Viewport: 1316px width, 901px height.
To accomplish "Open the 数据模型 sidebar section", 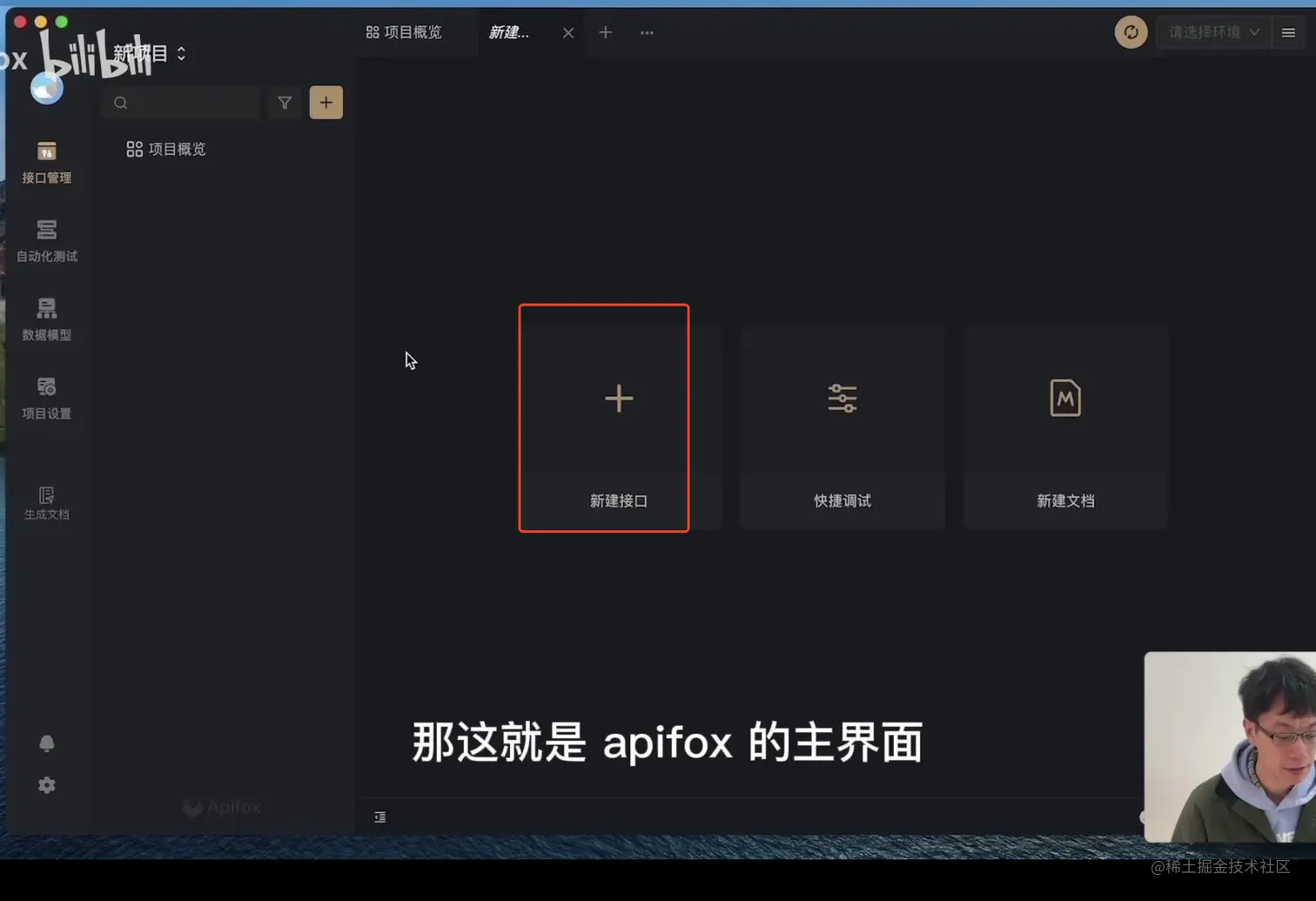I will (x=47, y=319).
